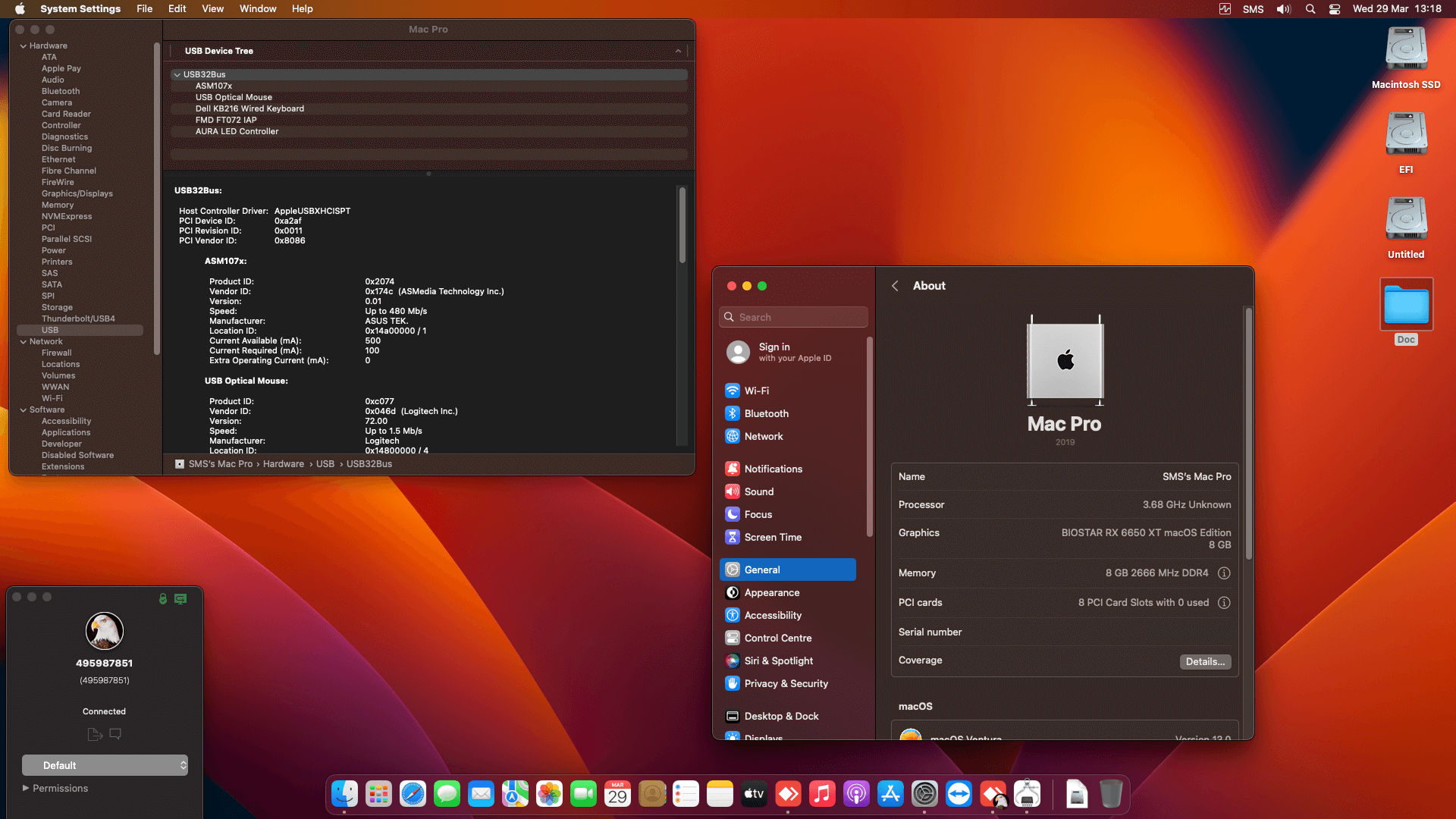
Task: Open chat in the AnyDesk session window
Action: 115,733
